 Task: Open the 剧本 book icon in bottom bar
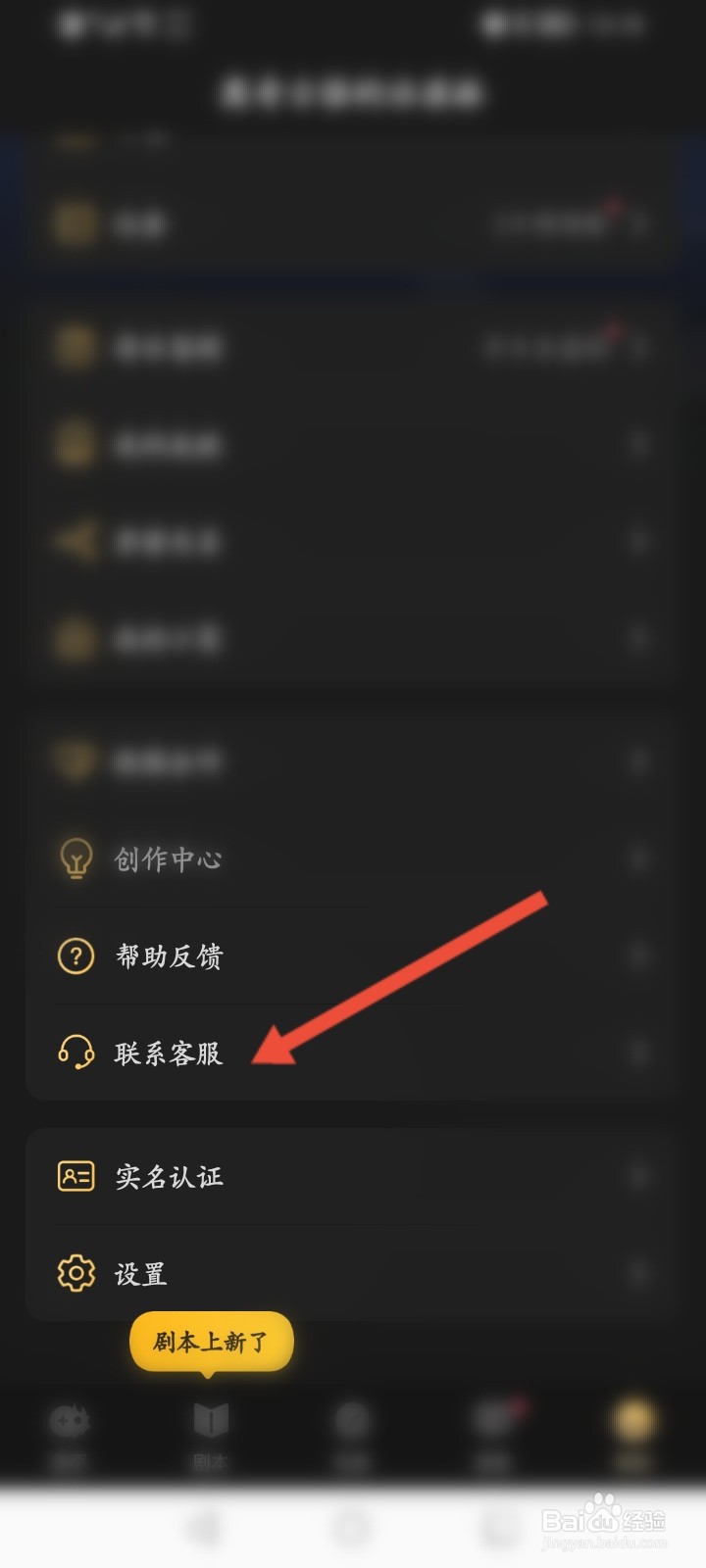211,1419
